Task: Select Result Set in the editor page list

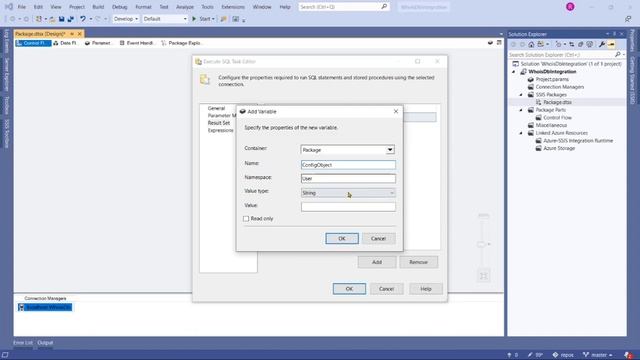Action: pyautogui.click(x=219, y=123)
